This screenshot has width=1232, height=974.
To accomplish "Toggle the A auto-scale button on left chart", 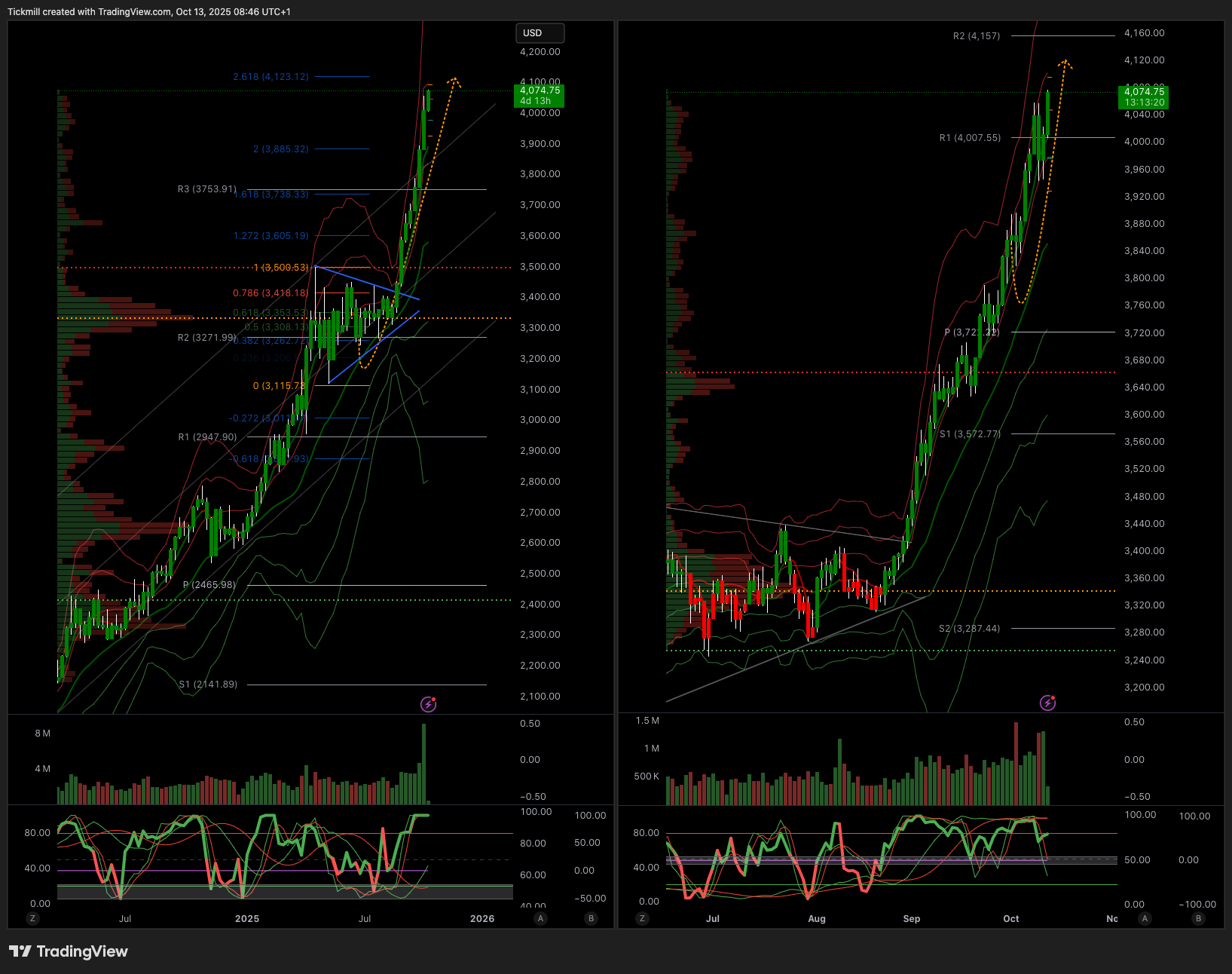I will (540, 918).
